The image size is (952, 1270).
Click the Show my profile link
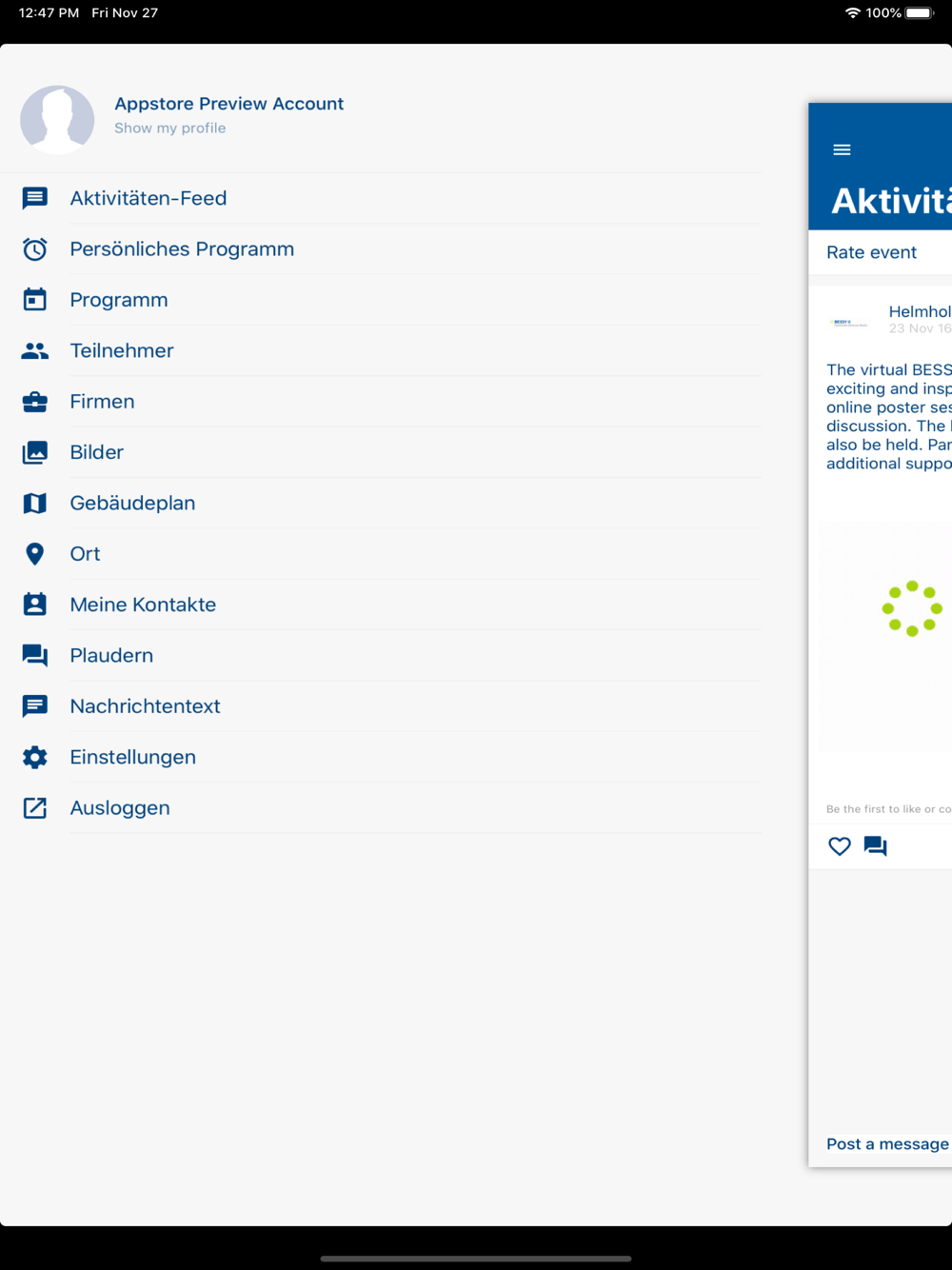tap(170, 129)
